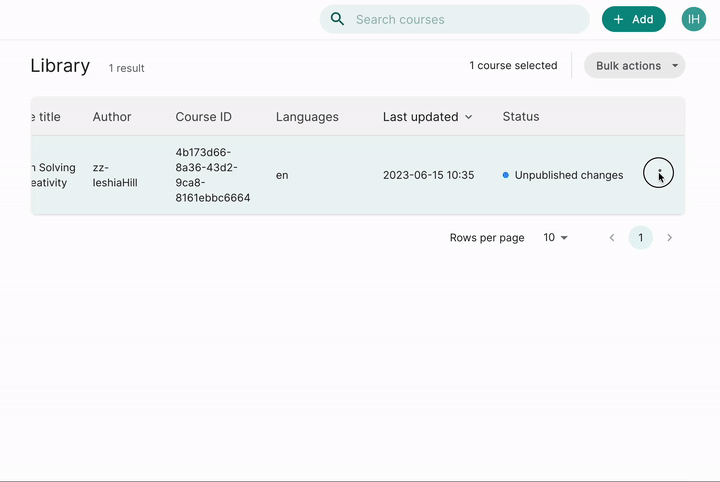Go to the next page arrow
This screenshot has width=720, height=482.
(669, 238)
